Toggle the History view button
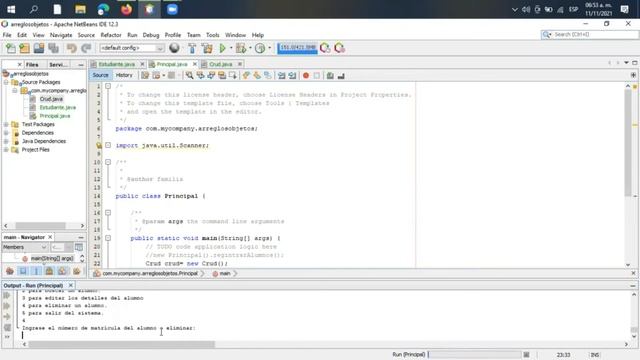Screen dimensions: 640x360 pos(124,75)
